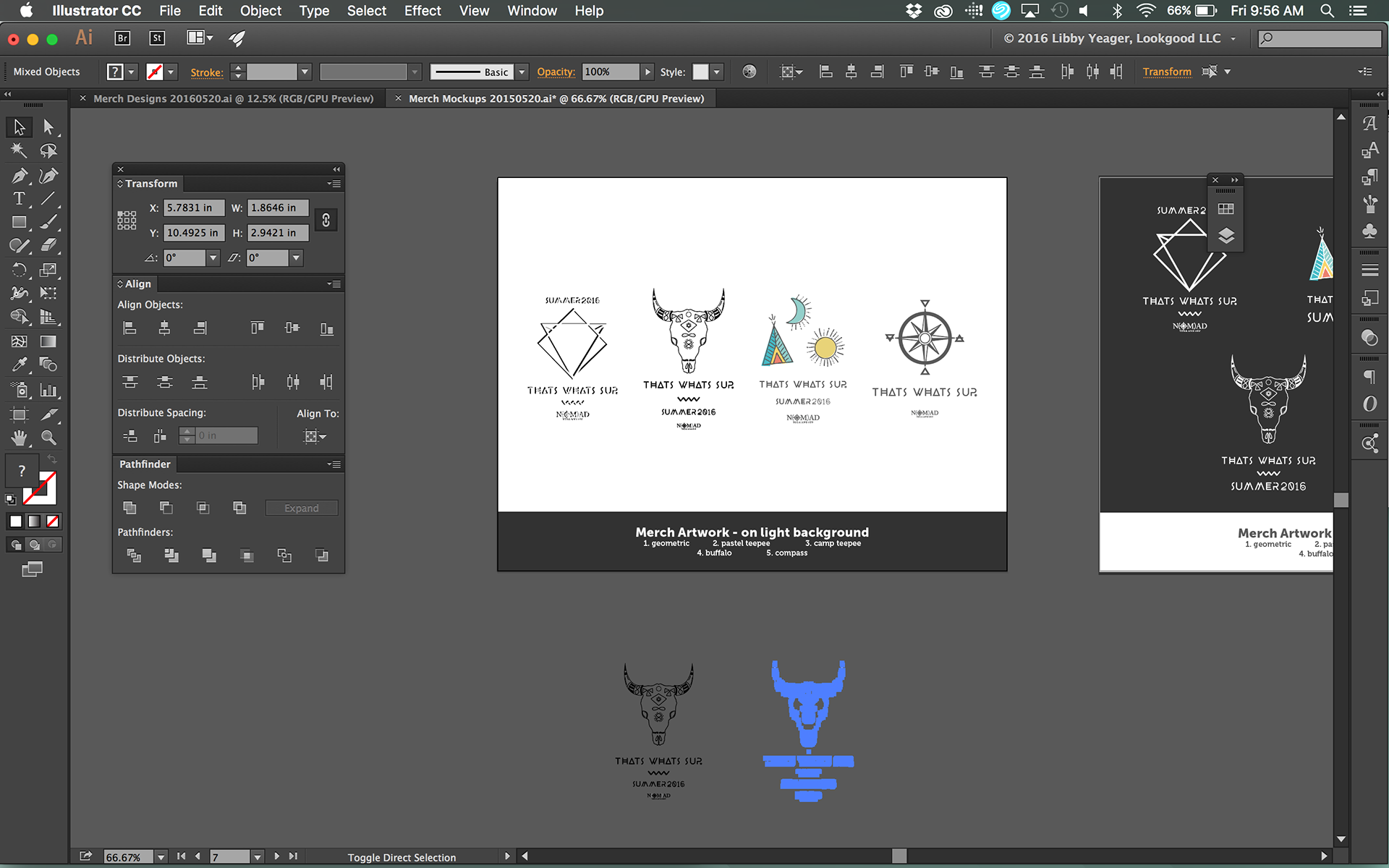Click the Opacity link label

pyautogui.click(x=555, y=72)
